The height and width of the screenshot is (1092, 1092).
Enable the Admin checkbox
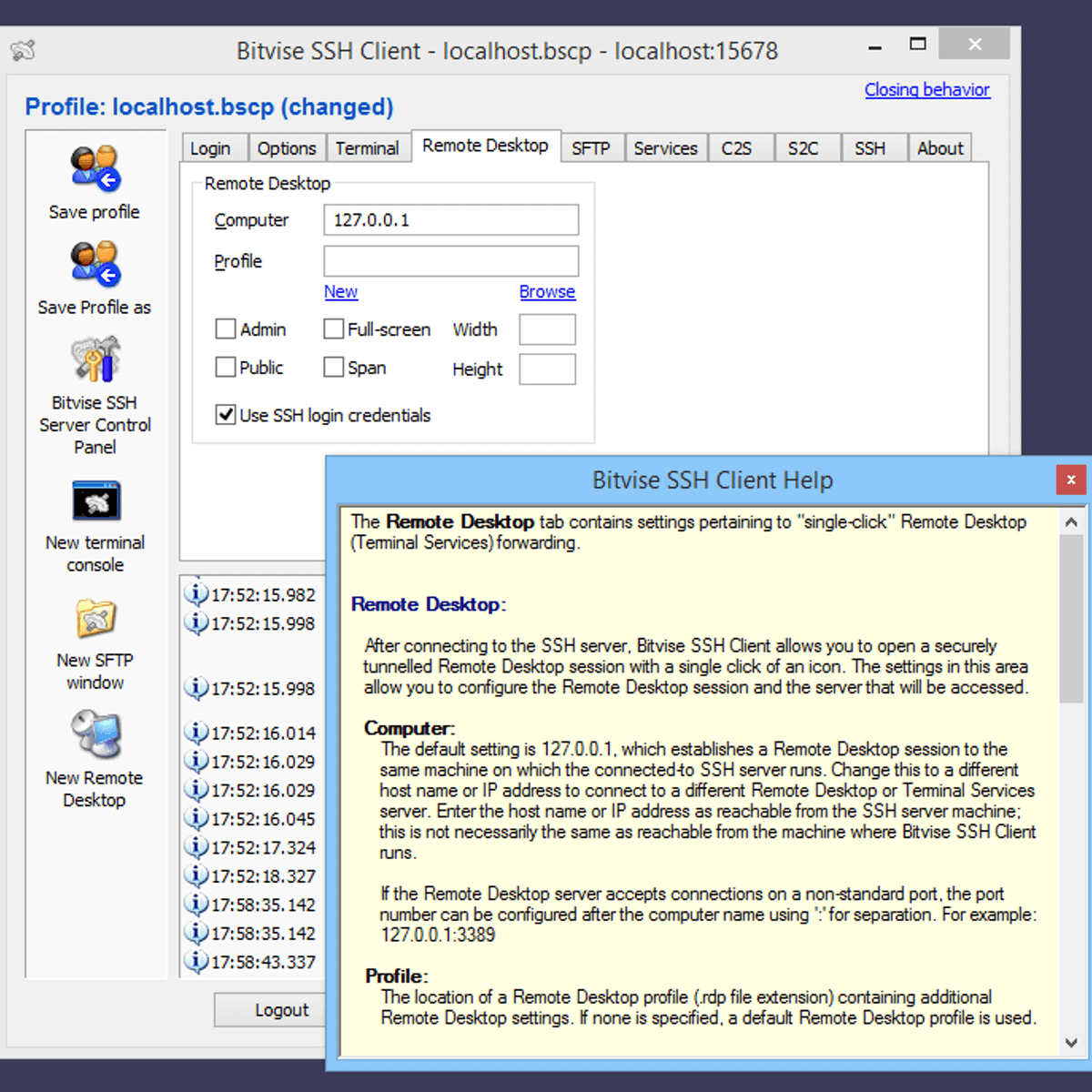coord(225,329)
